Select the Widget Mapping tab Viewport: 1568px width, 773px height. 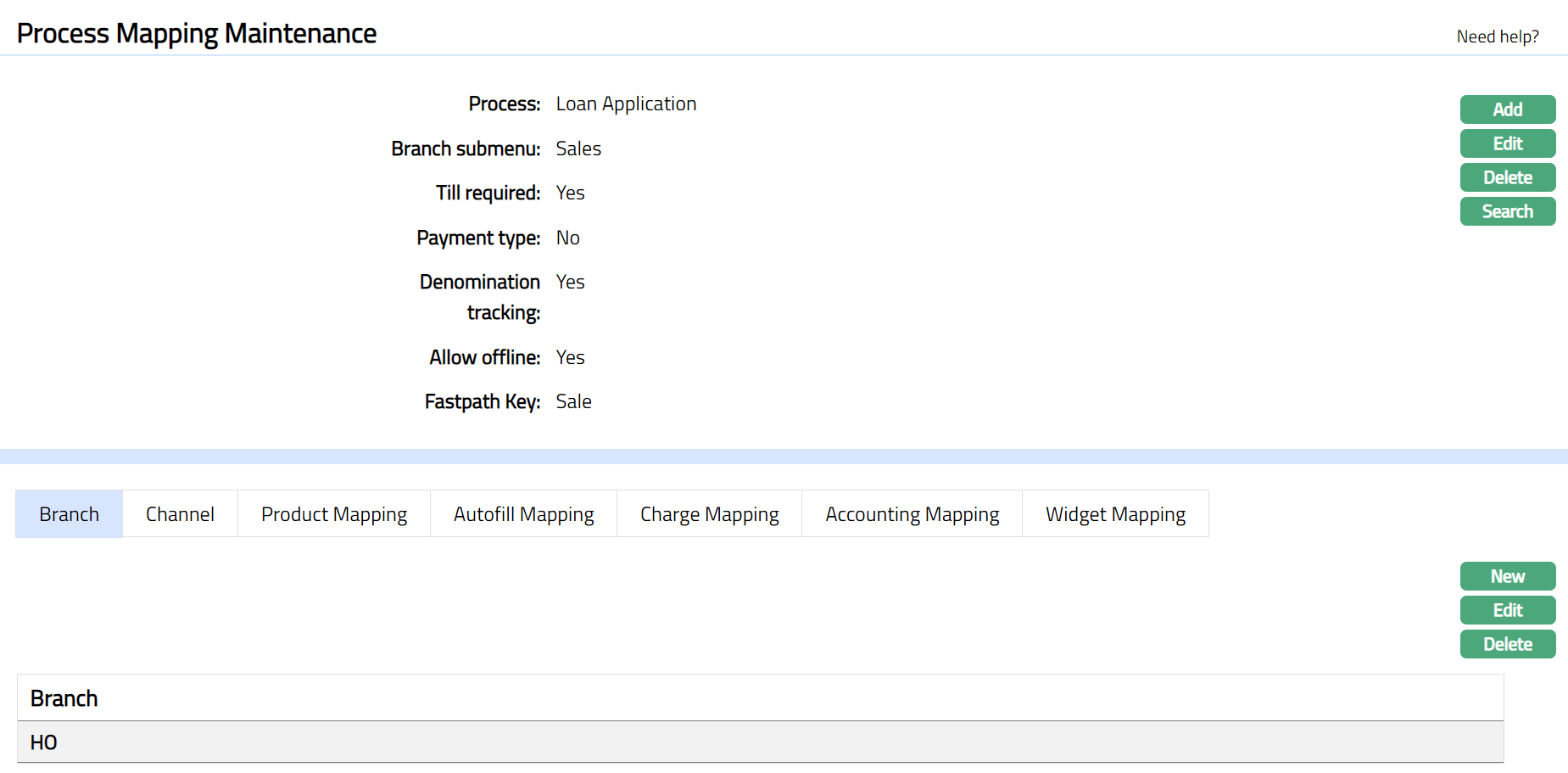pyautogui.click(x=1115, y=514)
